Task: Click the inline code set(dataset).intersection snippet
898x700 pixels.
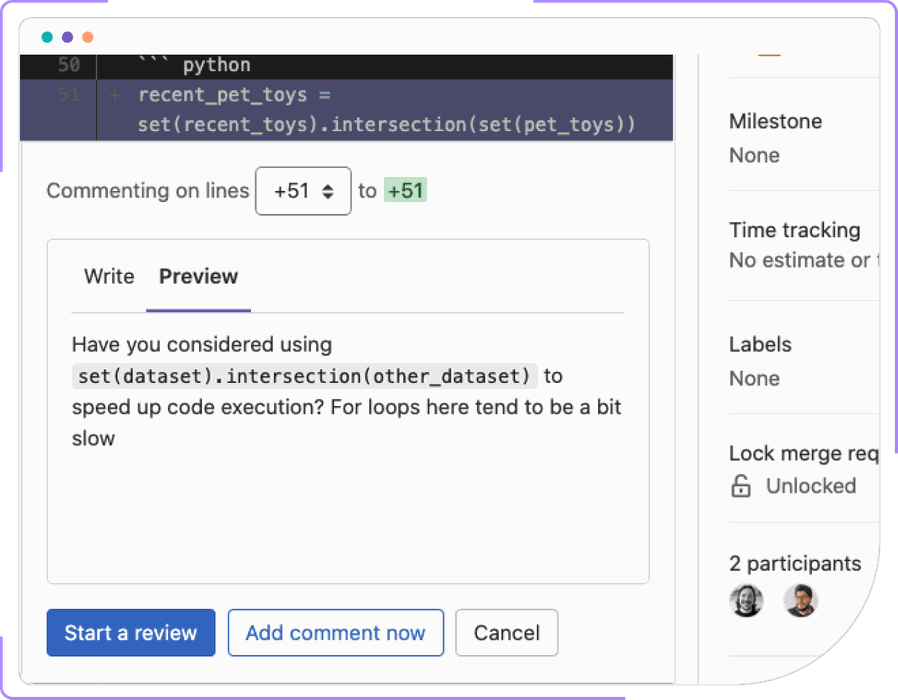Action: pyautogui.click(x=304, y=376)
